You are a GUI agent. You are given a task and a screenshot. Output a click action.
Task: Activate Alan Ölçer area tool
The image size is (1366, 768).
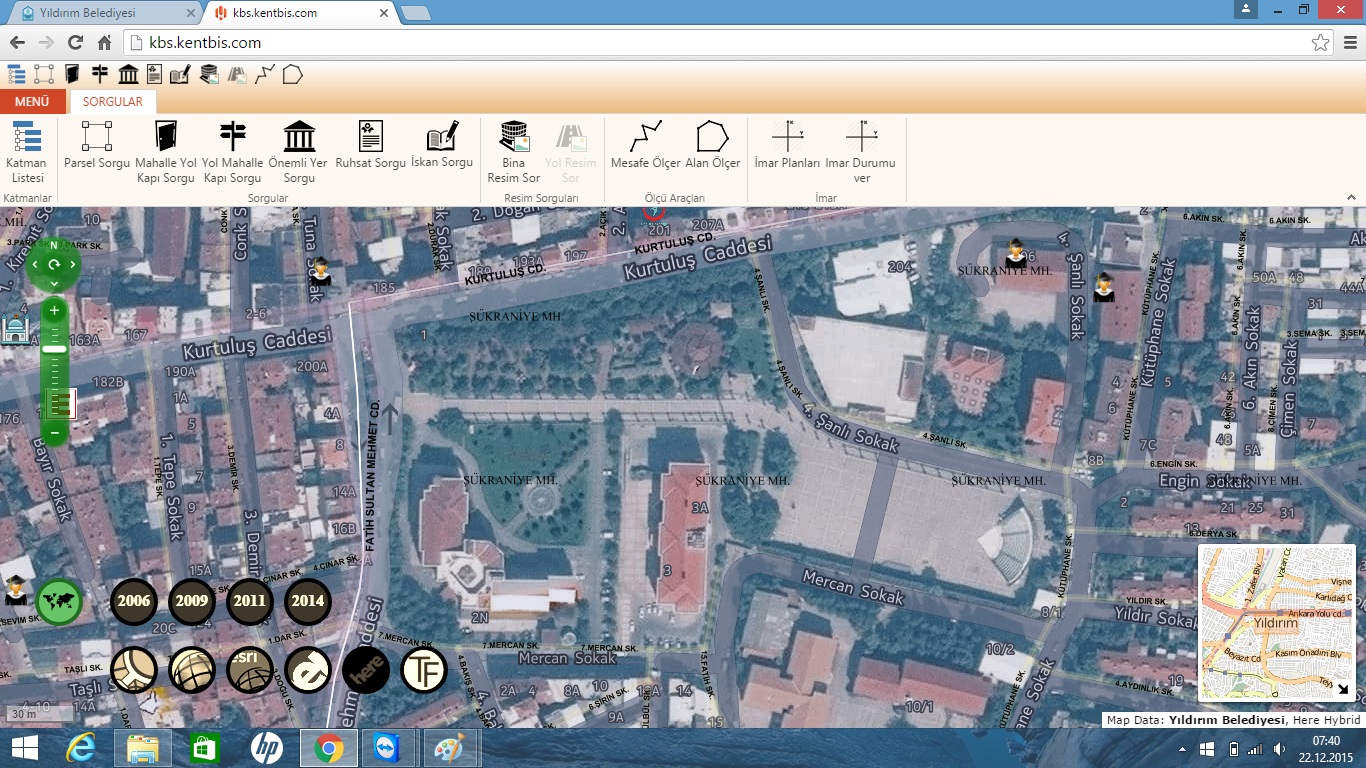pyautogui.click(x=713, y=145)
